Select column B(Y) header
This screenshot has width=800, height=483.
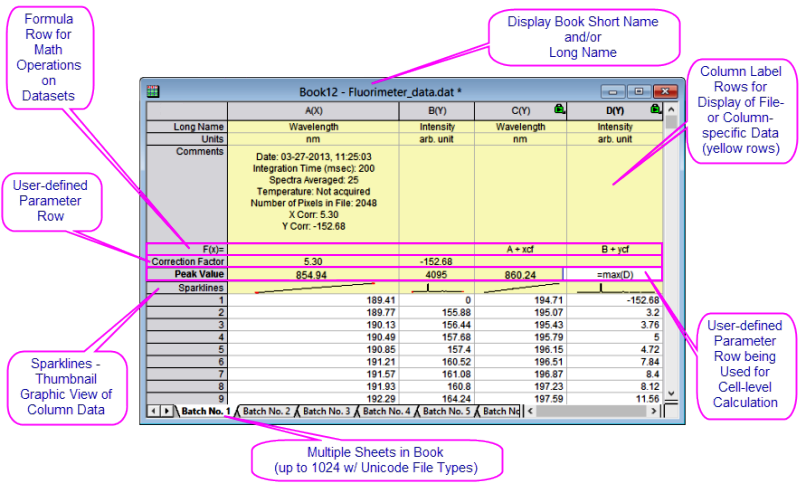pyautogui.click(x=436, y=111)
